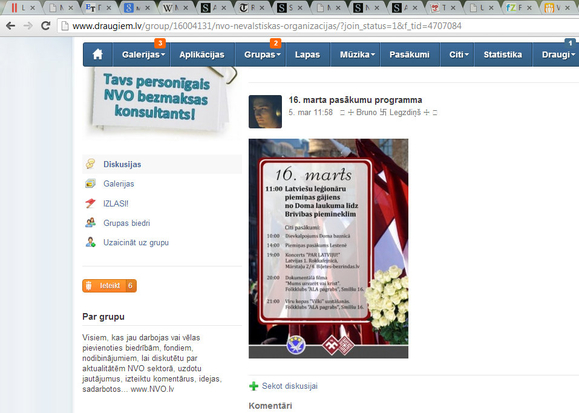Viewport: 579px width, 413px height.
Task: Click the orange badge 3 on Galerijas
Action: (x=160, y=43)
